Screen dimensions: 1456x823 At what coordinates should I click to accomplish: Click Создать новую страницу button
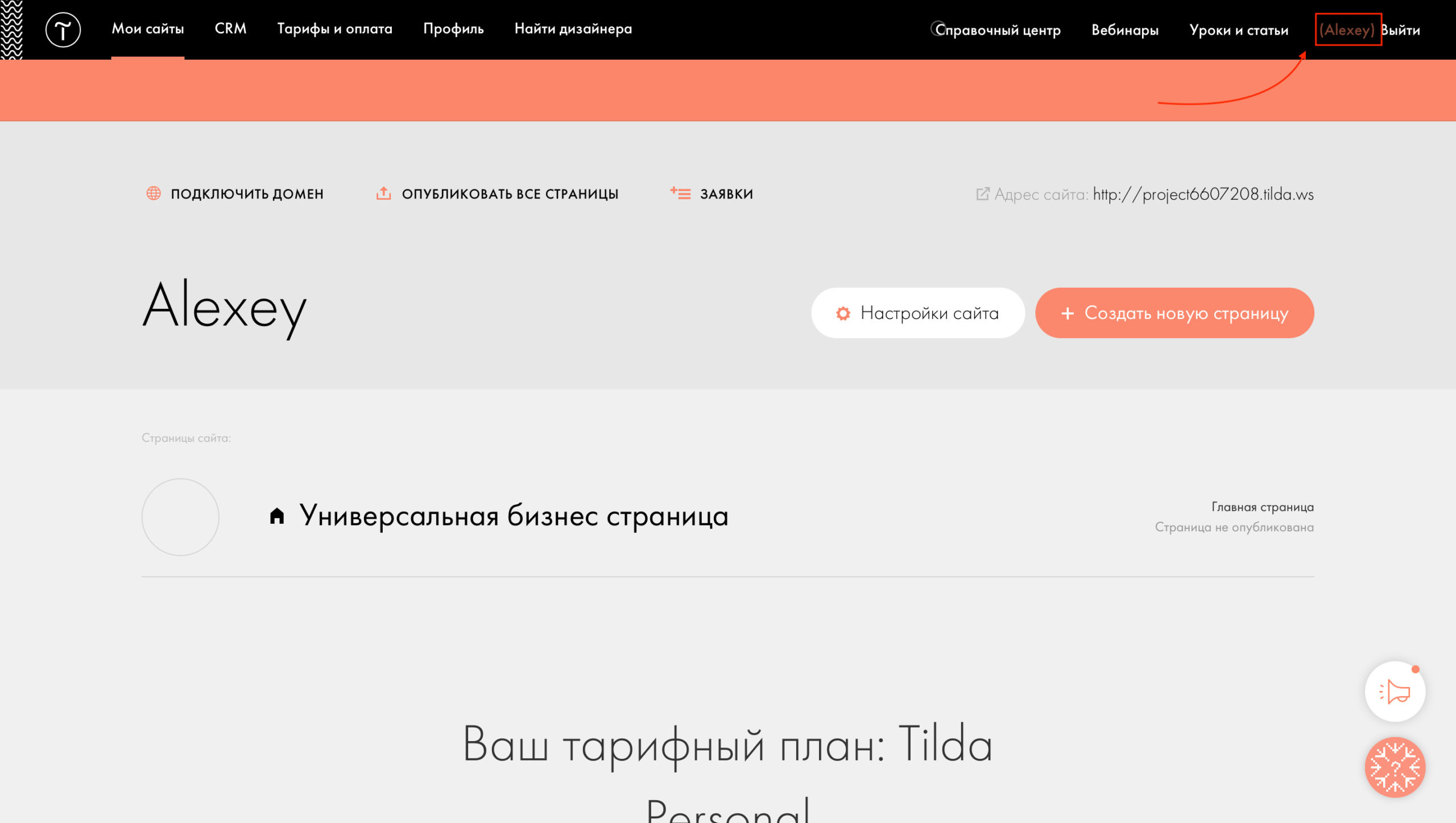pos(1174,313)
